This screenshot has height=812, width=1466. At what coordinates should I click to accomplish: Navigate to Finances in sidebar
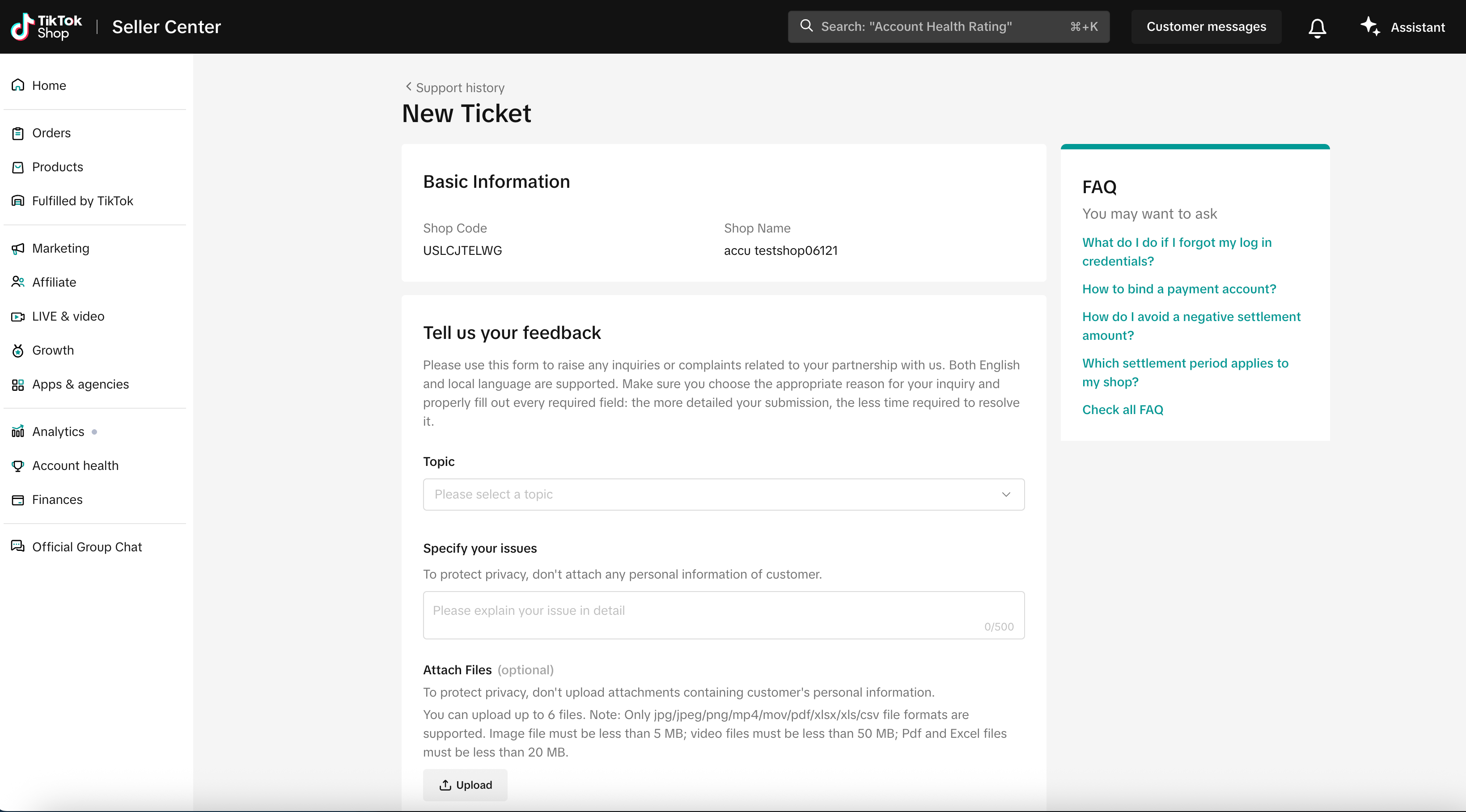57,499
